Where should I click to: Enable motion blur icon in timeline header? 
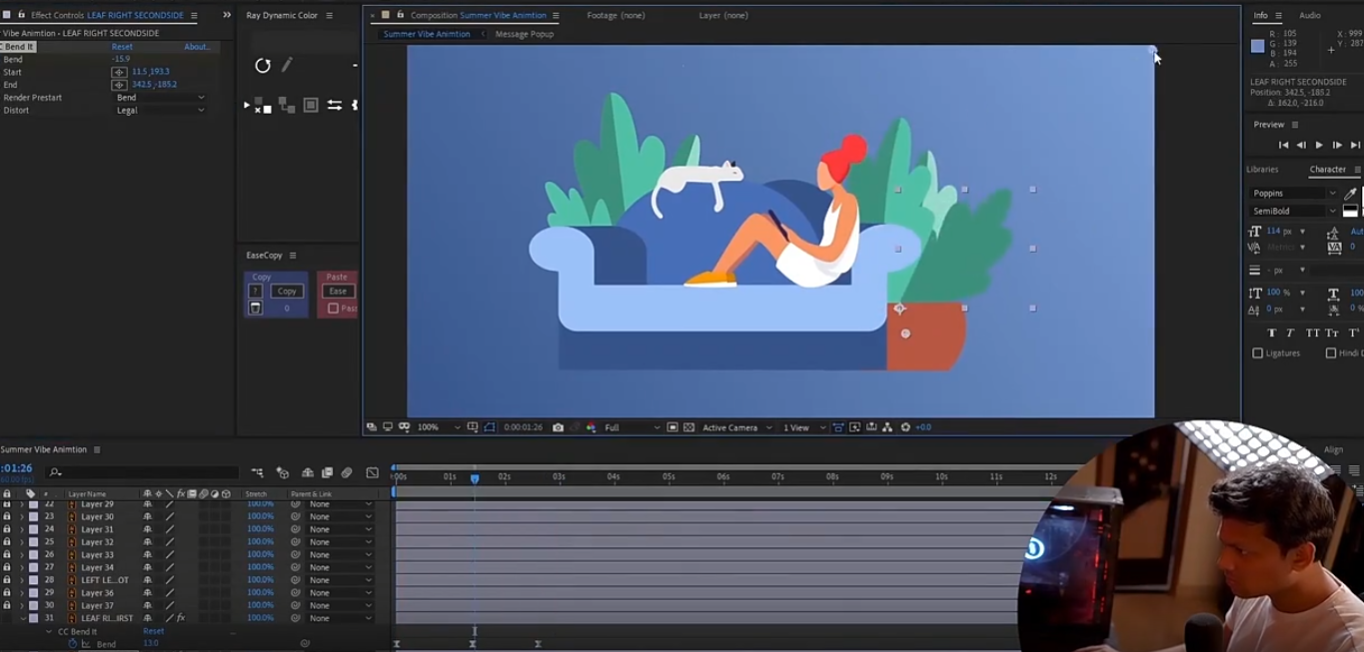click(347, 473)
